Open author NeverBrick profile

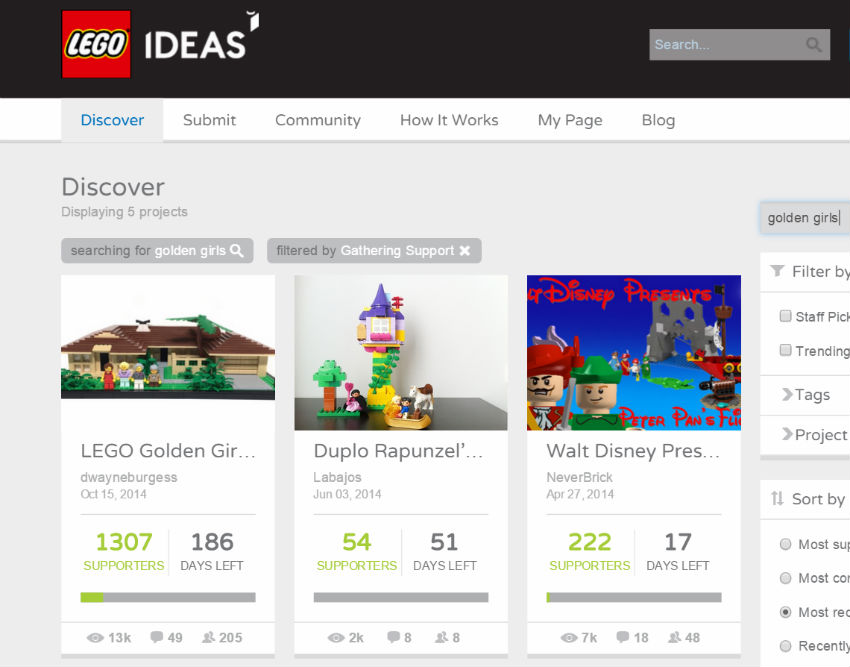[x=579, y=477]
